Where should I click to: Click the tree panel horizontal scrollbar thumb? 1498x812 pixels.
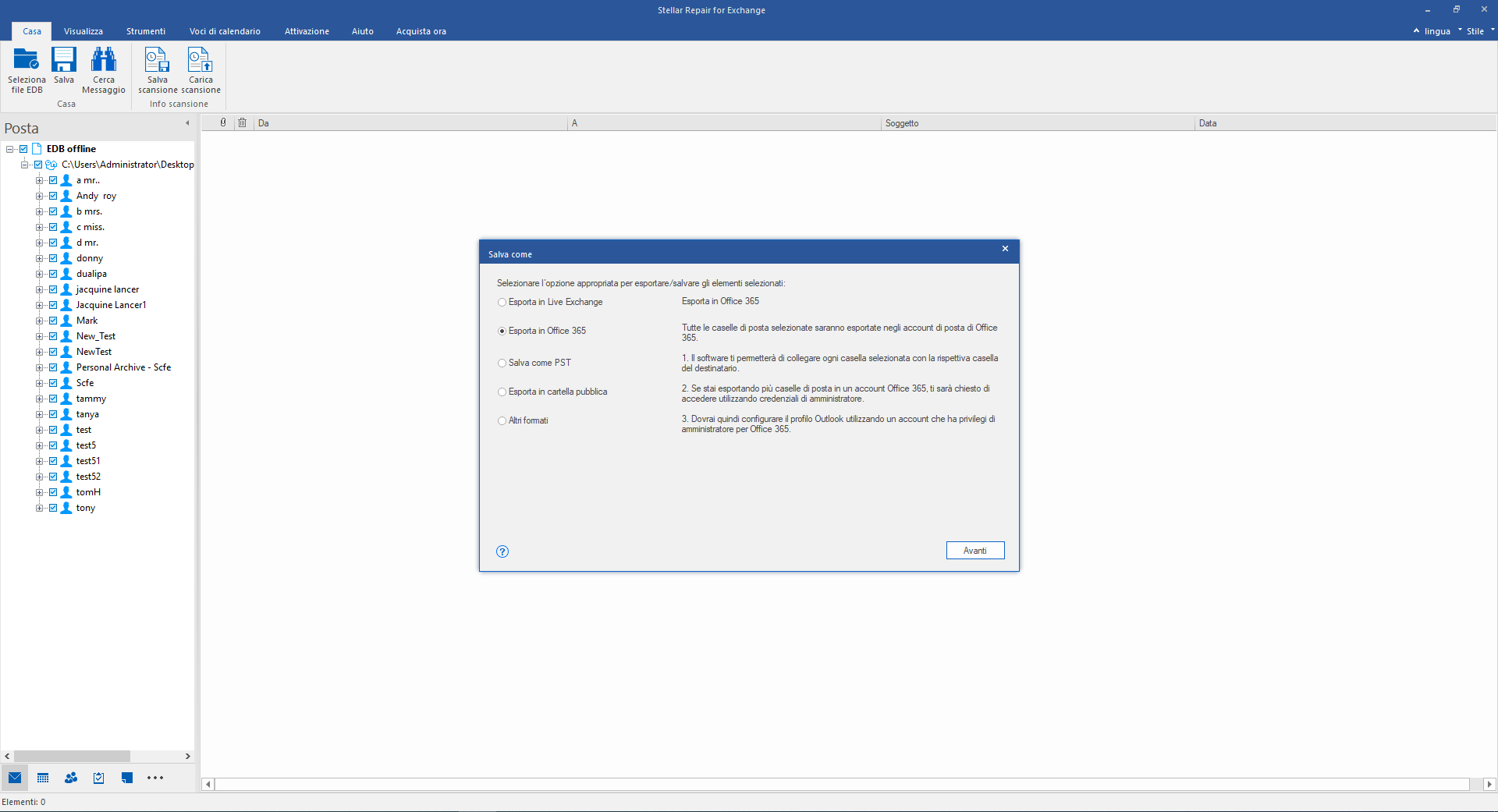pyautogui.click(x=72, y=756)
